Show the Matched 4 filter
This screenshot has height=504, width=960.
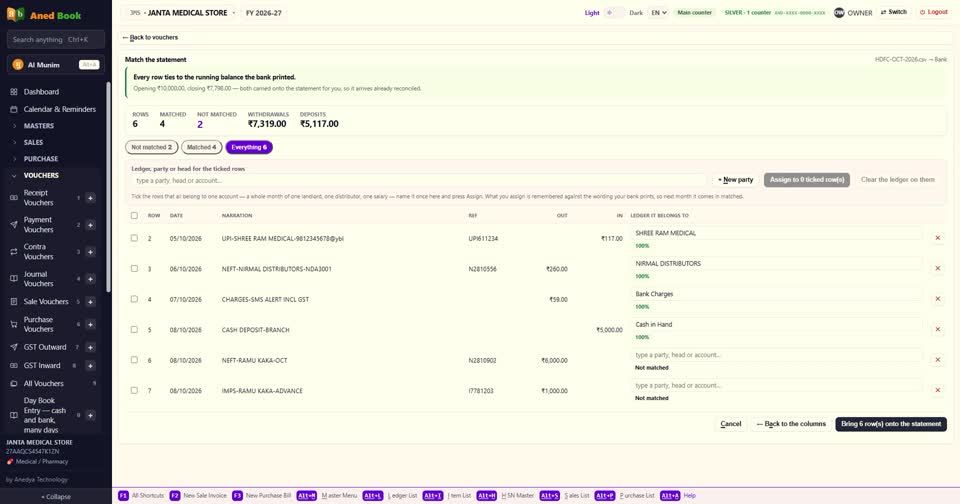[x=201, y=147]
